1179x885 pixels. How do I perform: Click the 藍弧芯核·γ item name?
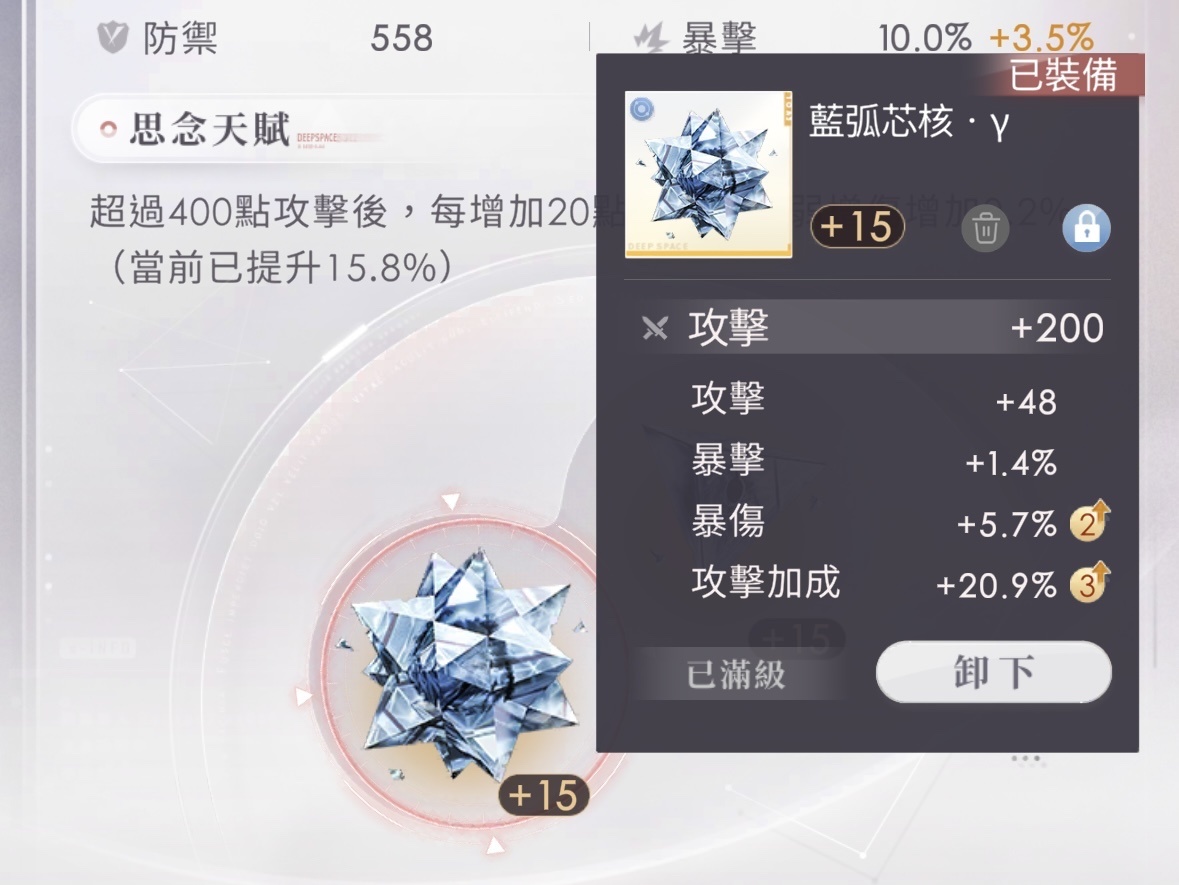point(908,122)
